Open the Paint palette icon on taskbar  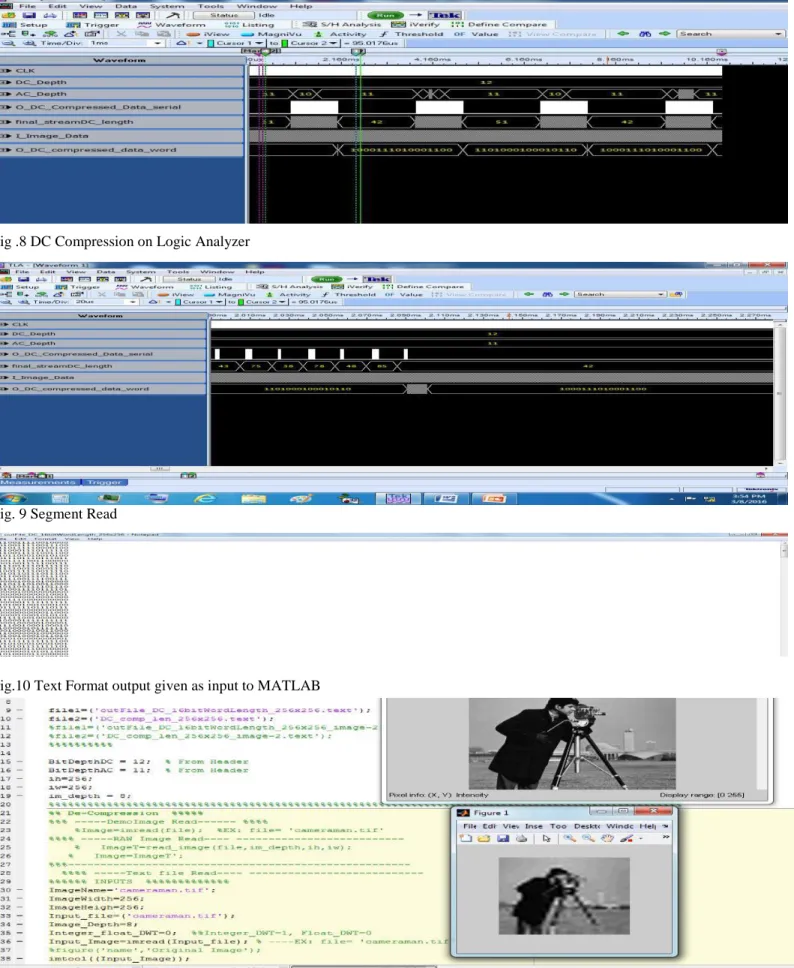point(301,498)
